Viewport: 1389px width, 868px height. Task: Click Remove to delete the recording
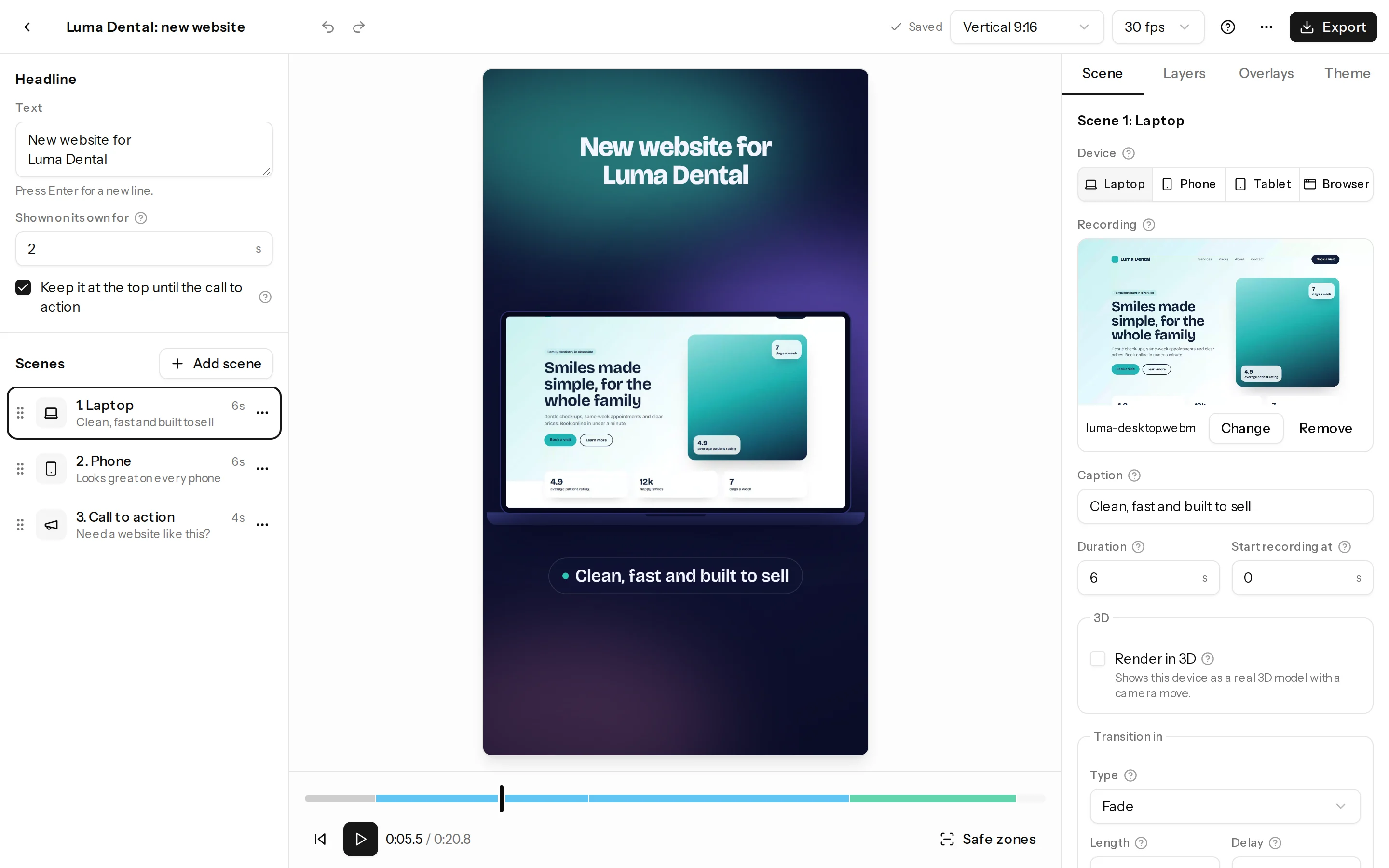click(x=1325, y=428)
